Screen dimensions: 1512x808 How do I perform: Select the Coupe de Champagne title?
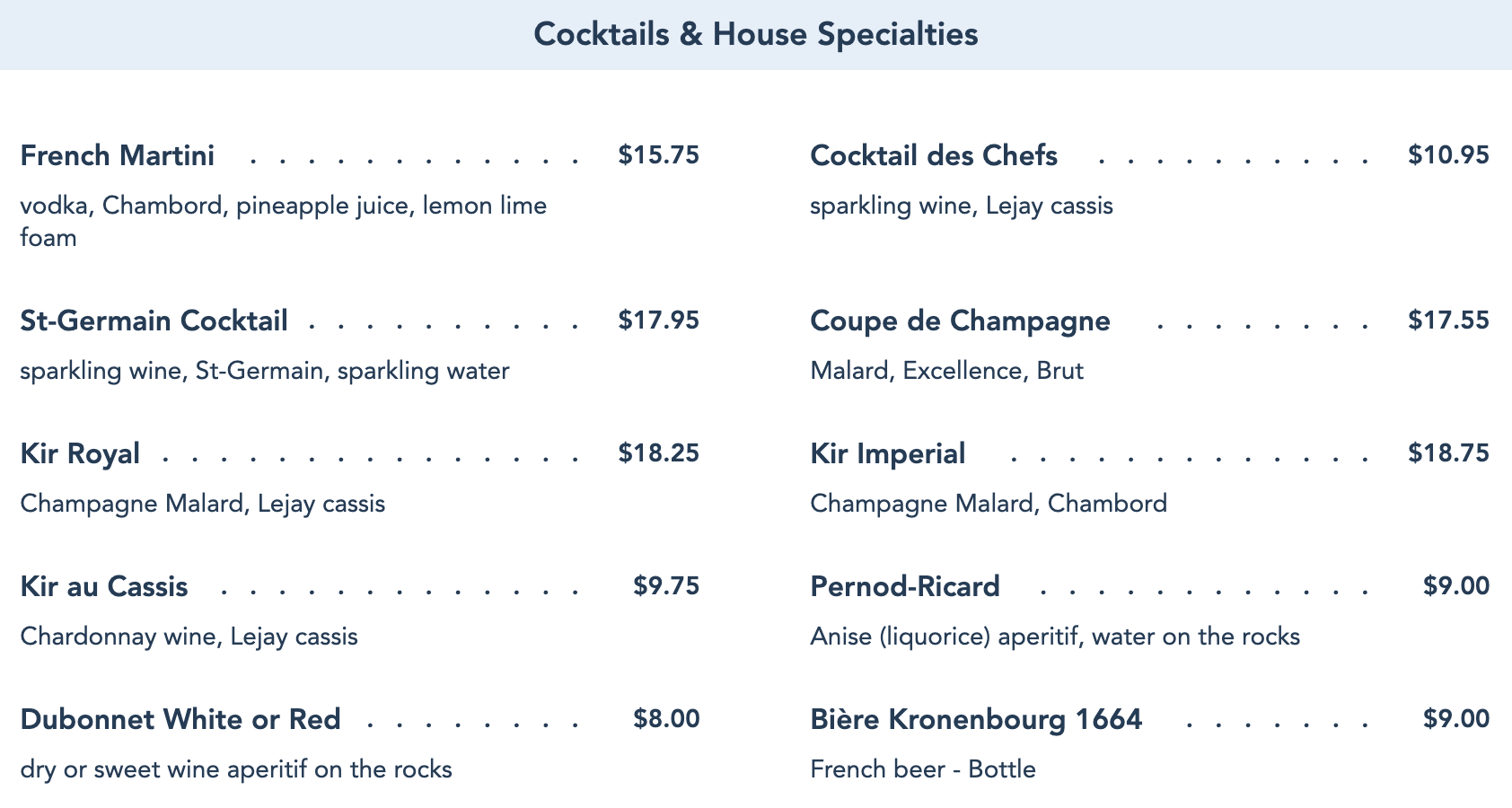[960, 321]
